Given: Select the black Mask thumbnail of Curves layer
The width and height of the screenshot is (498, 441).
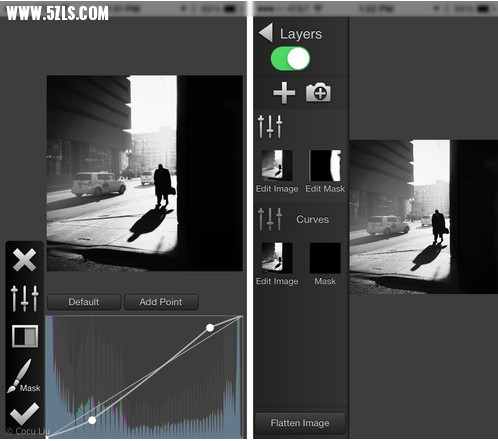Looking at the screenshot, I should [325, 258].
